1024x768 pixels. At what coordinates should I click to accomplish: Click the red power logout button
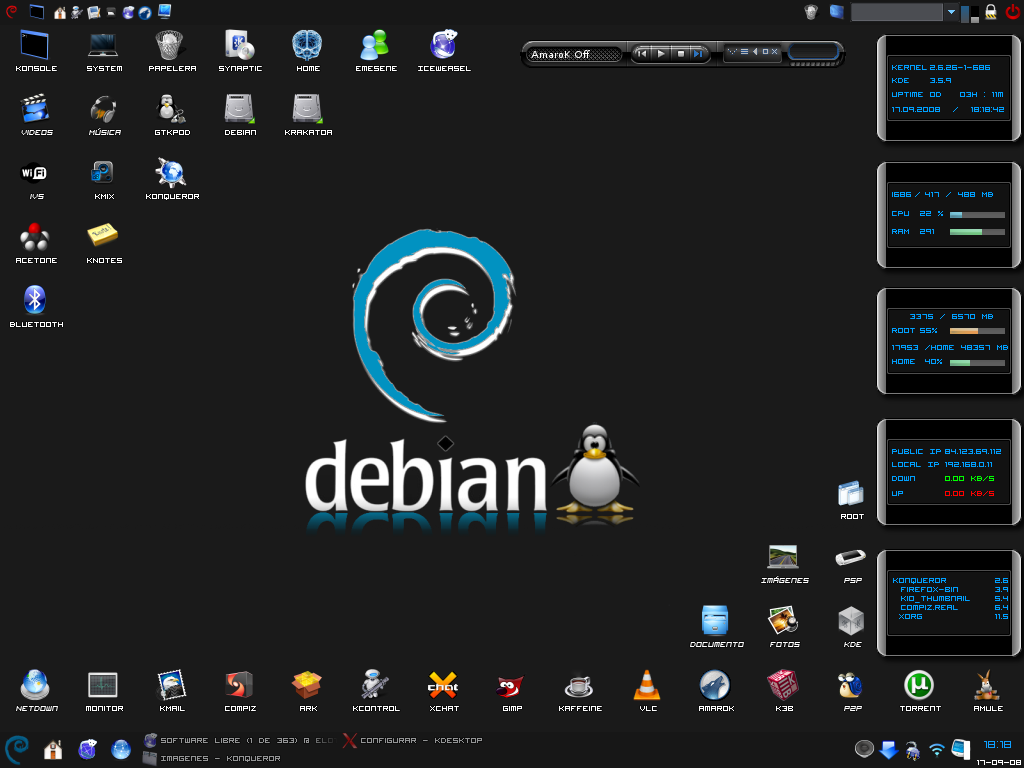1012,11
